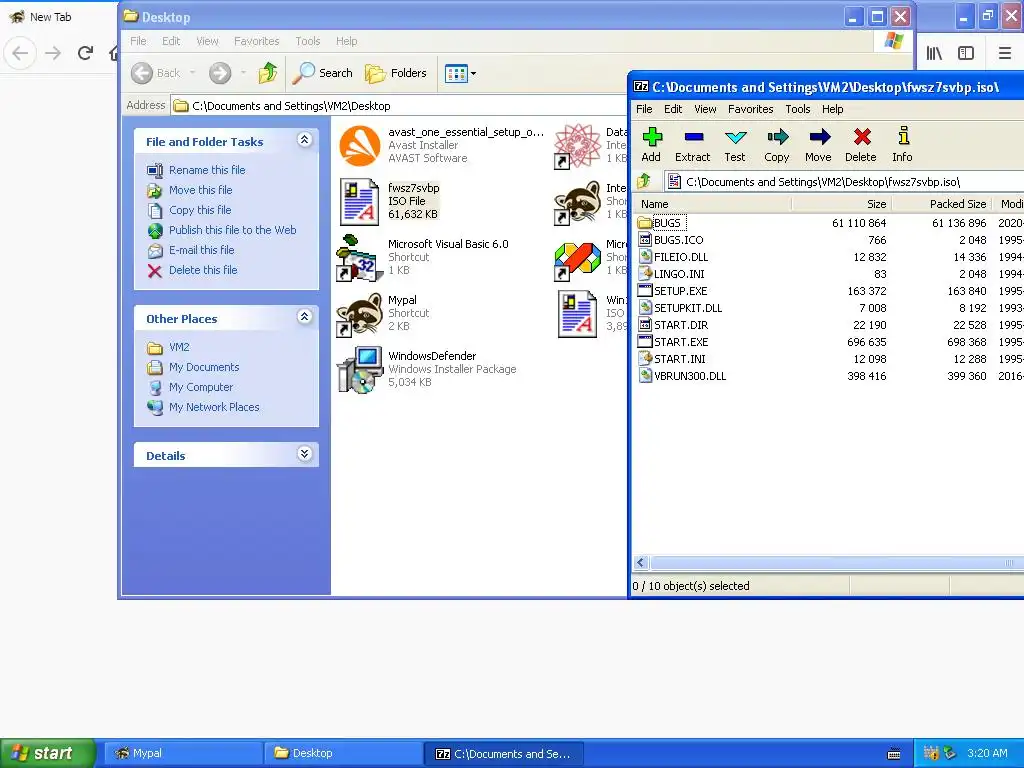
Task: Switch to Desktop taskbar button
Action: [x=343, y=753]
